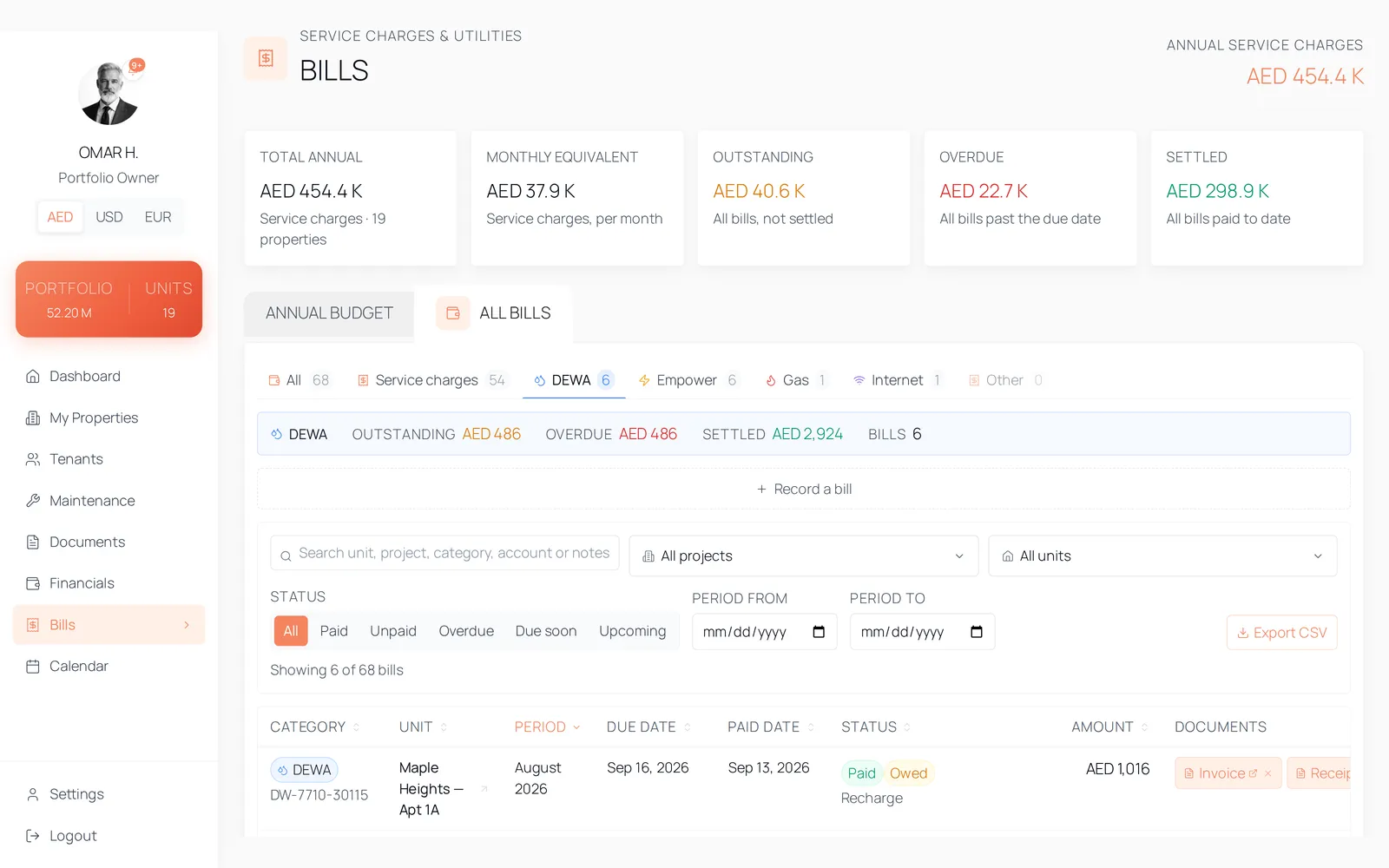Filter status by Upcoming
Screen dimensions: 1389x868
click(x=633, y=631)
